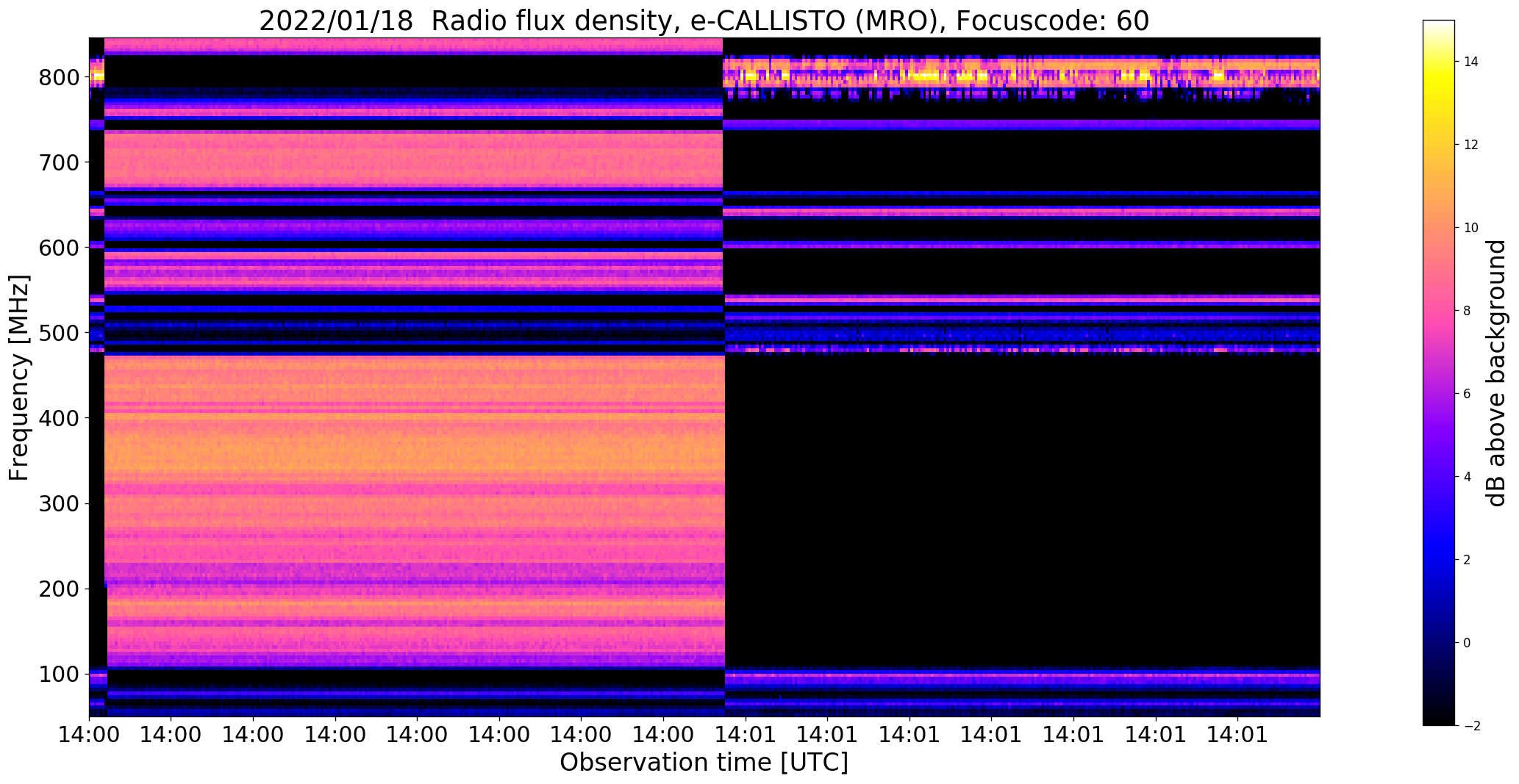
Task: Click the 500 tick on the frequency axis
Action: [59, 333]
